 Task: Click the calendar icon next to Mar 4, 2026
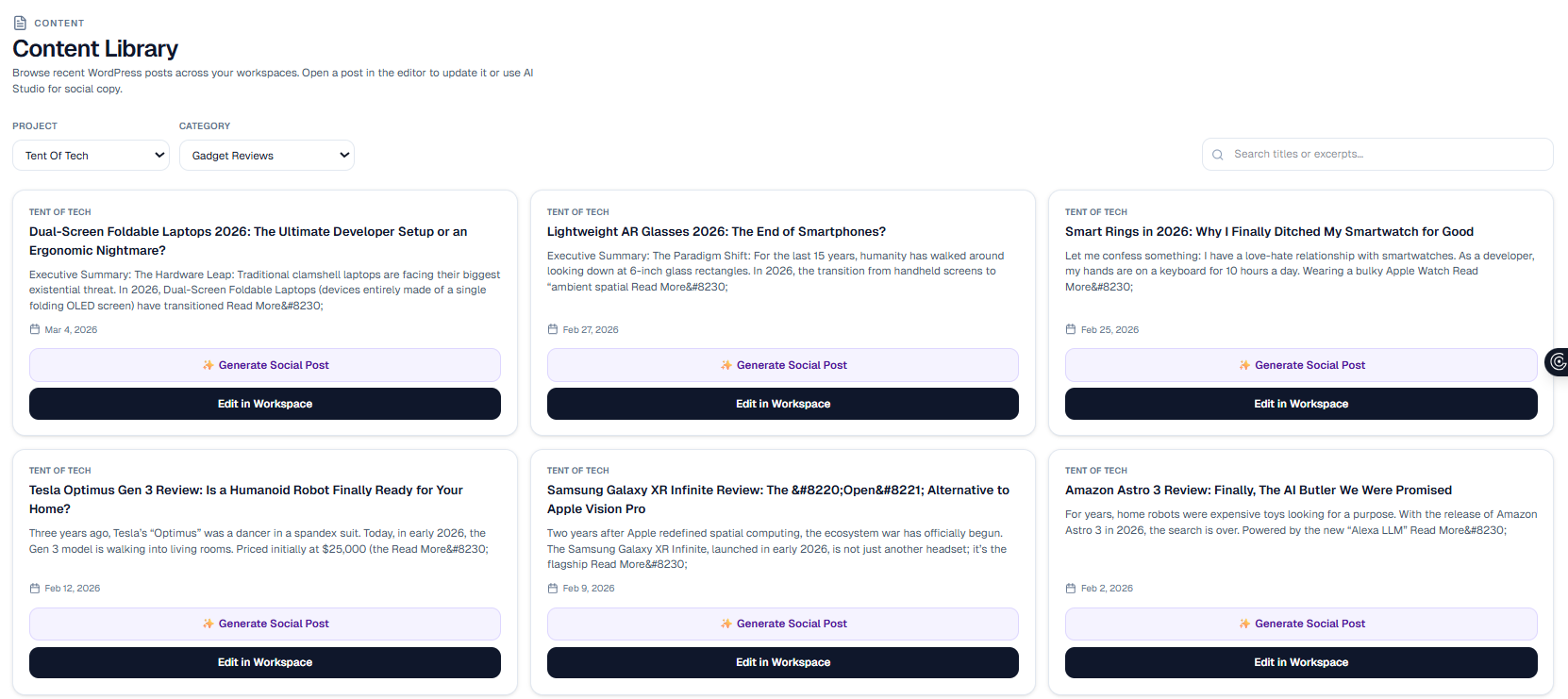point(35,329)
